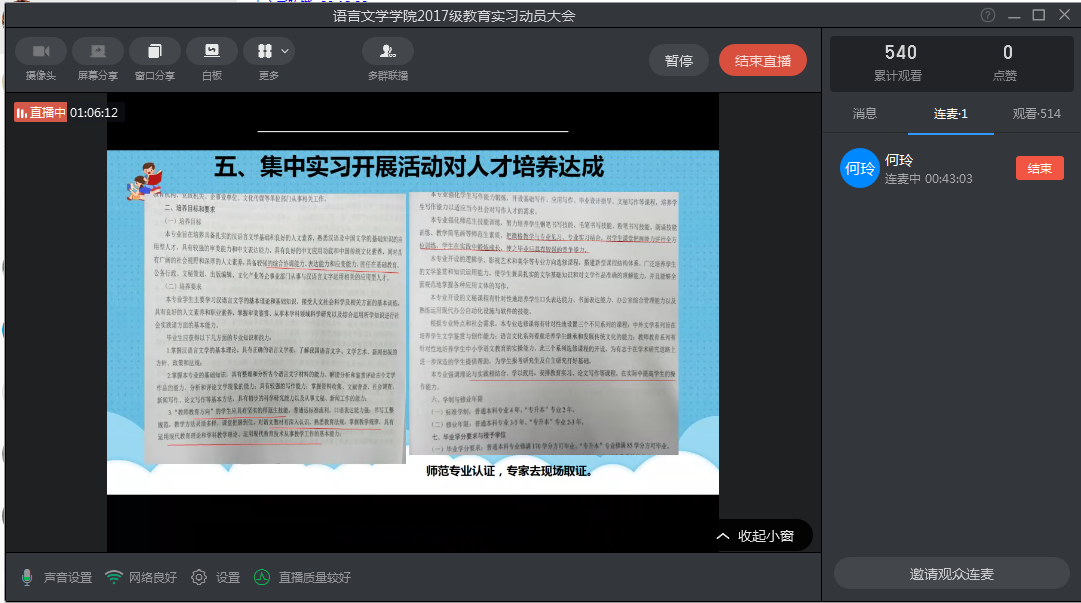This screenshot has height=603, width=1081.
Task: Click the help question mark icon
Action: (988, 15)
